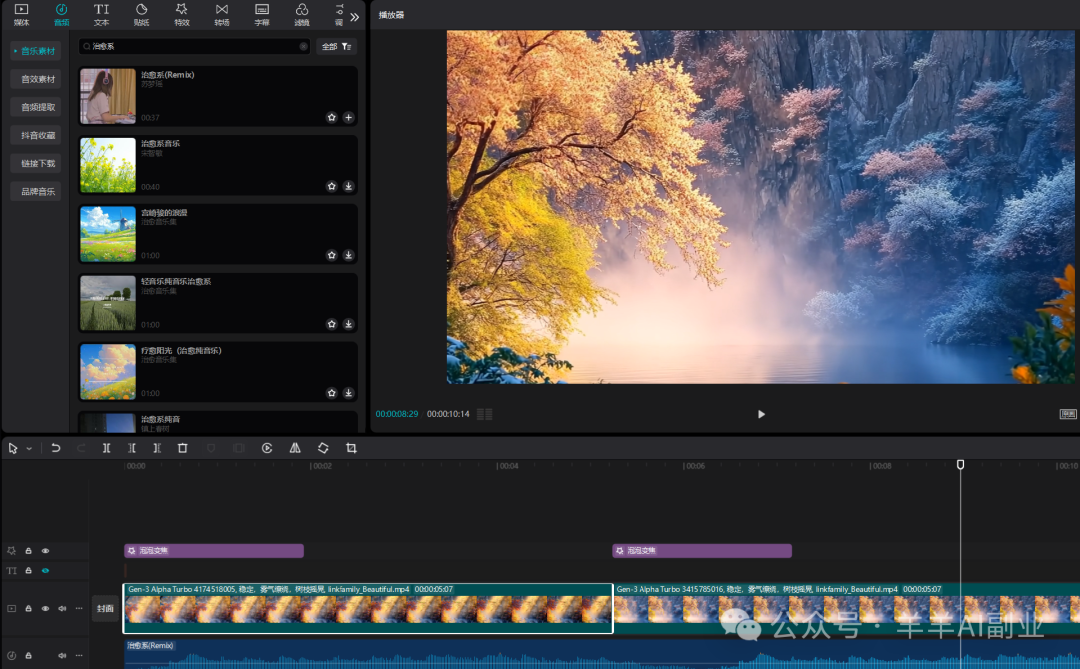Set the video cover via 封面

(x=105, y=608)
